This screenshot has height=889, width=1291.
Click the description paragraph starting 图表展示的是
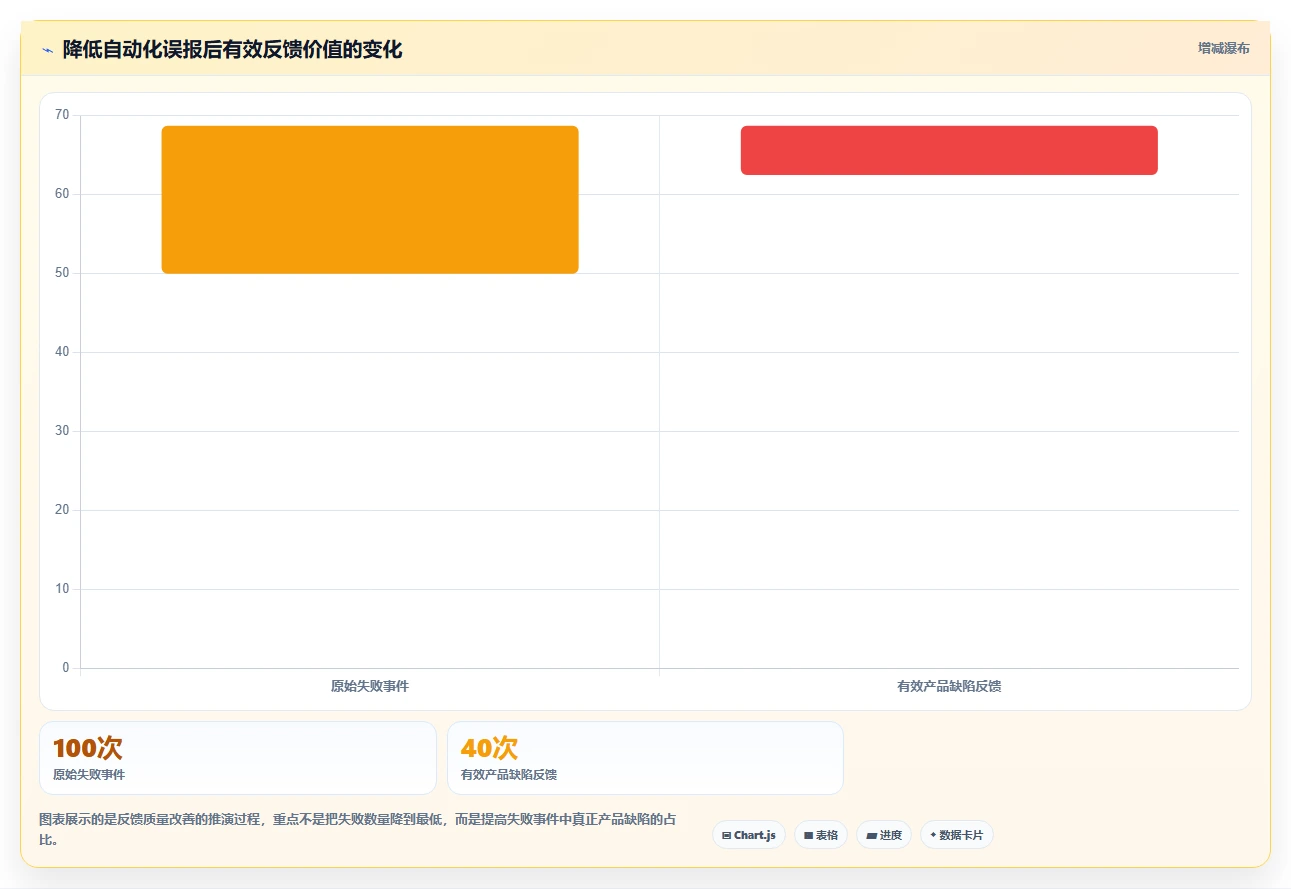pos(358,830)
